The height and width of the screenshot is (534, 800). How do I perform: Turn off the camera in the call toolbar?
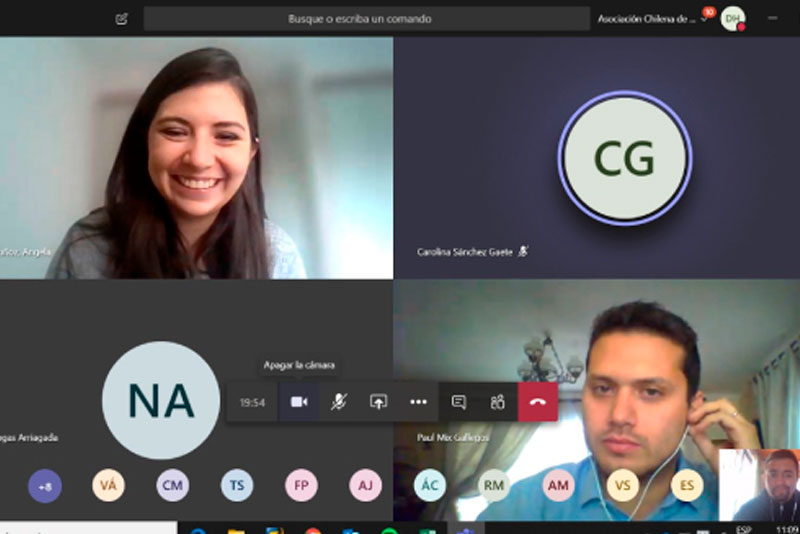coord(298,402)
